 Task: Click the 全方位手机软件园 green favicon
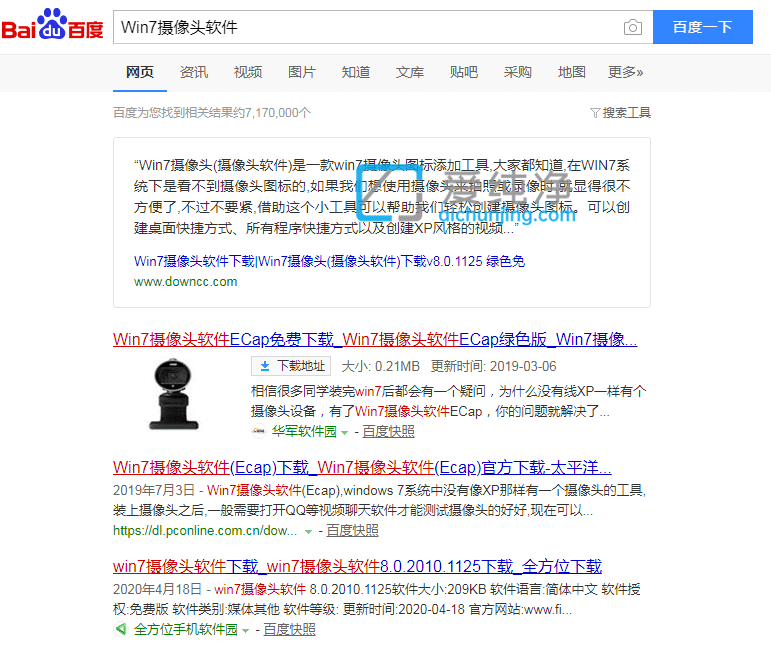pos(120,629)
